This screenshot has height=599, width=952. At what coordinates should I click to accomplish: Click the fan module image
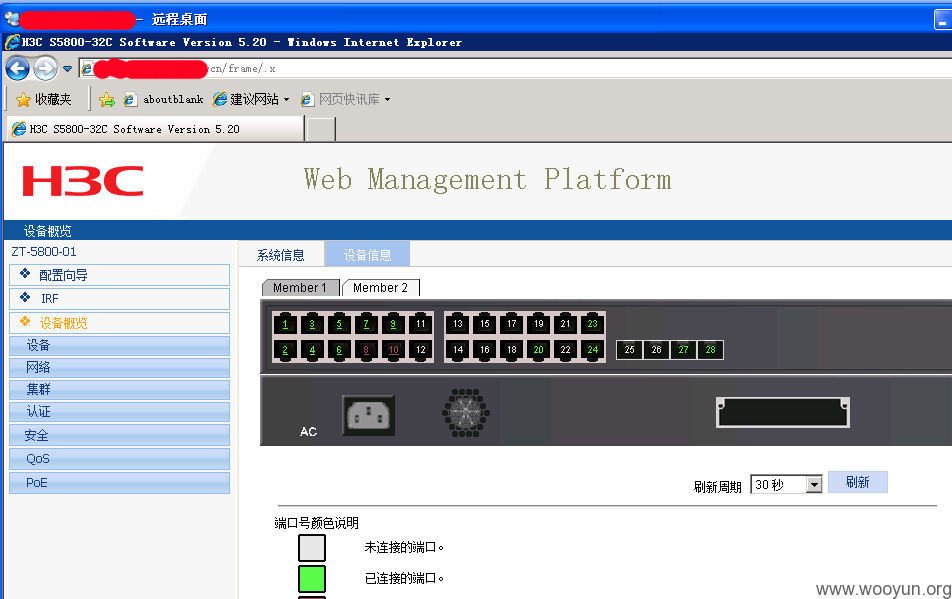tap(466, 413)
